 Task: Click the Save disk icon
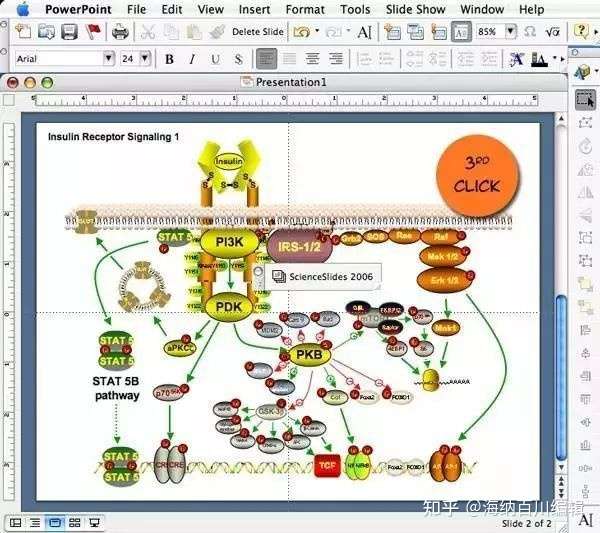pyautogui.click(x=70, y=33)
